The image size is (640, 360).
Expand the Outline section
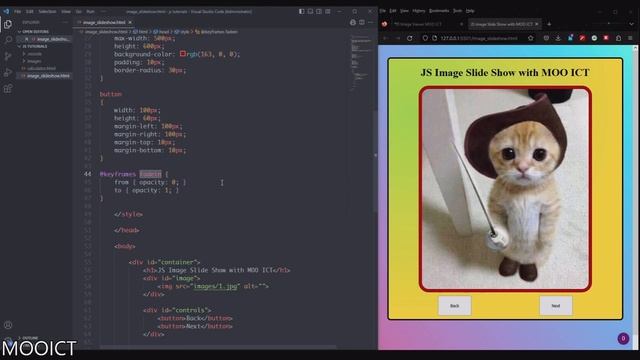[29, 338]
